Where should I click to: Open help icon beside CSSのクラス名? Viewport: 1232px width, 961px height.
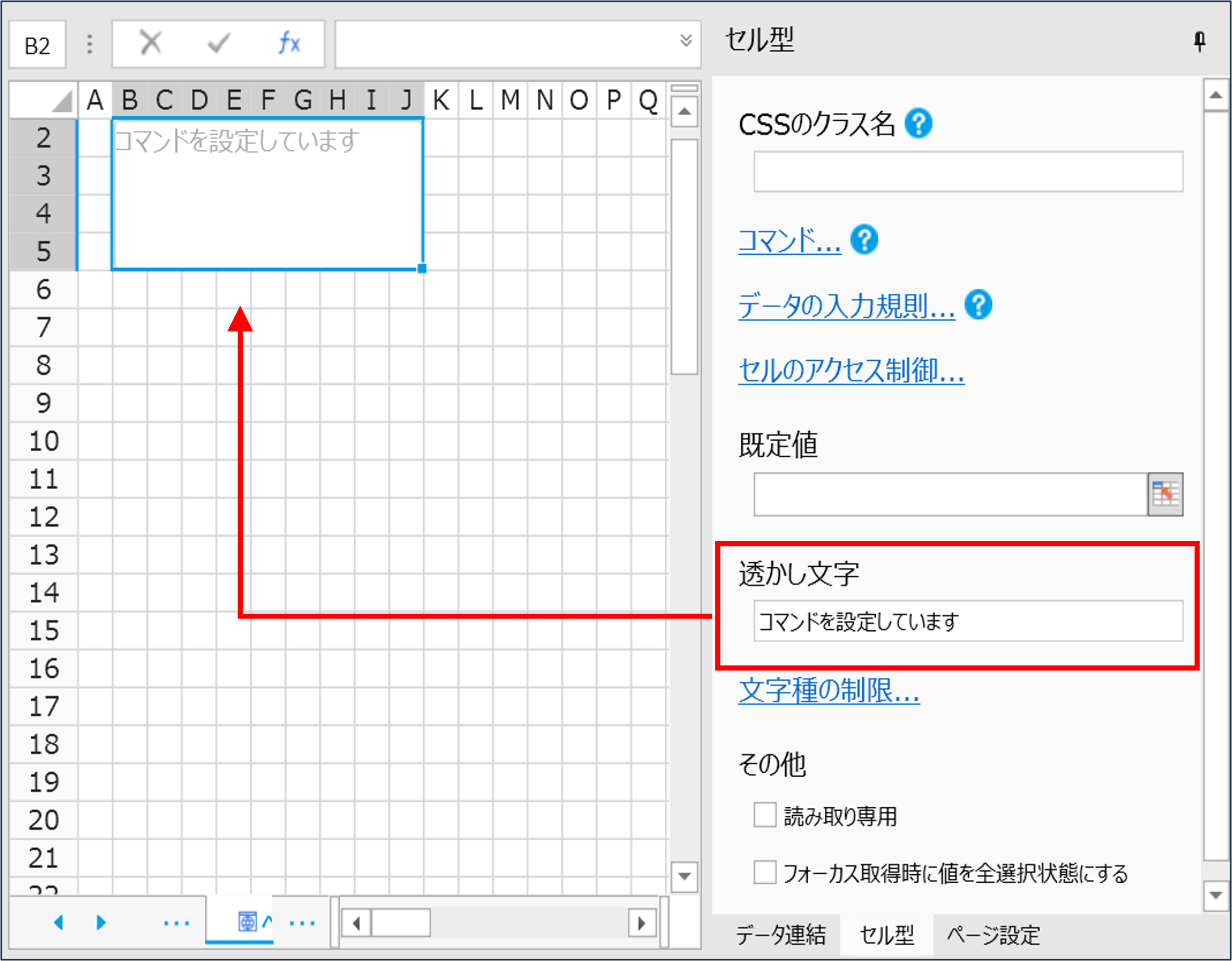[x=918, y=123]
